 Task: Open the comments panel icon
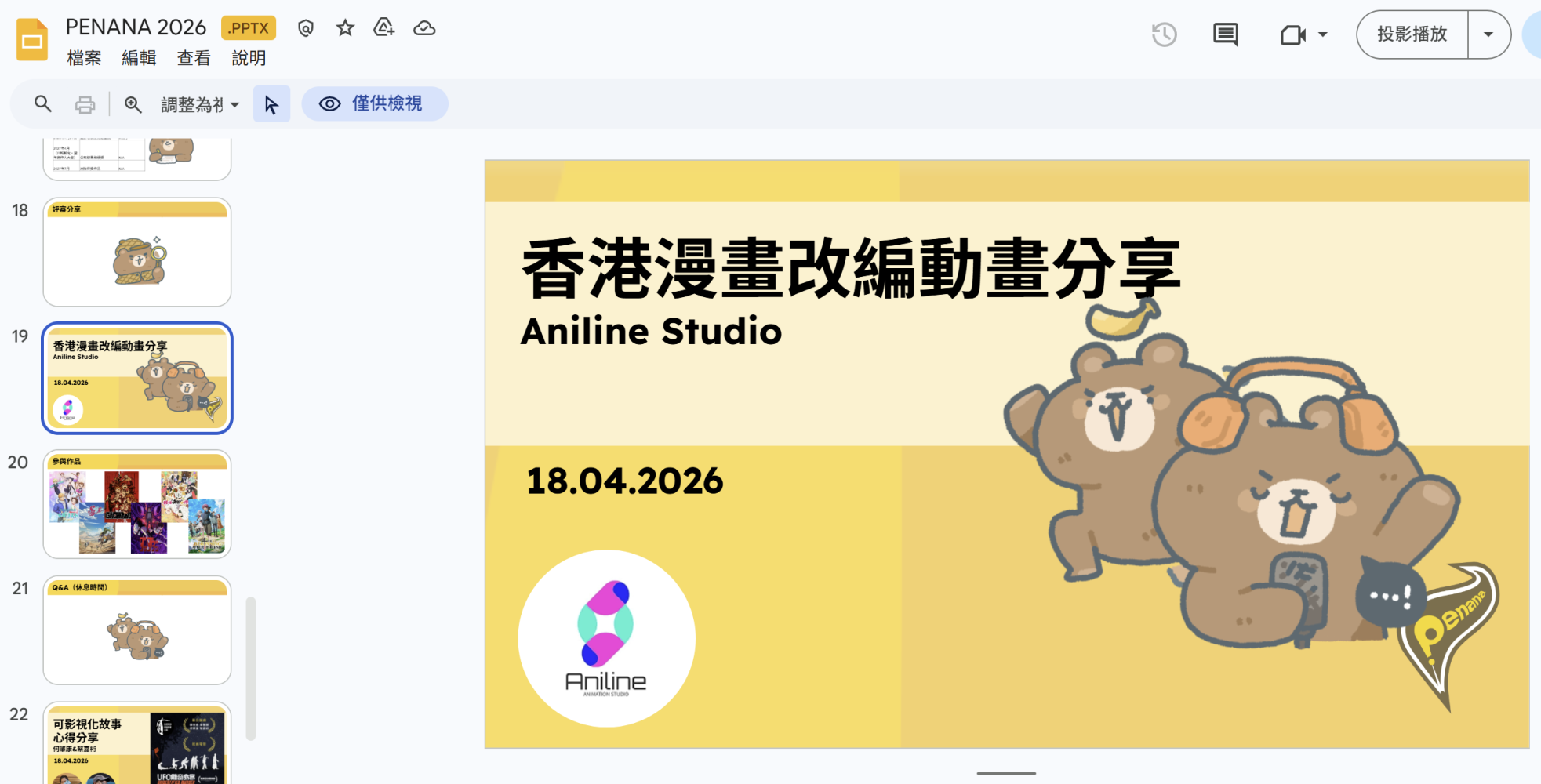pyautogui.click(x=1225, y=34)
